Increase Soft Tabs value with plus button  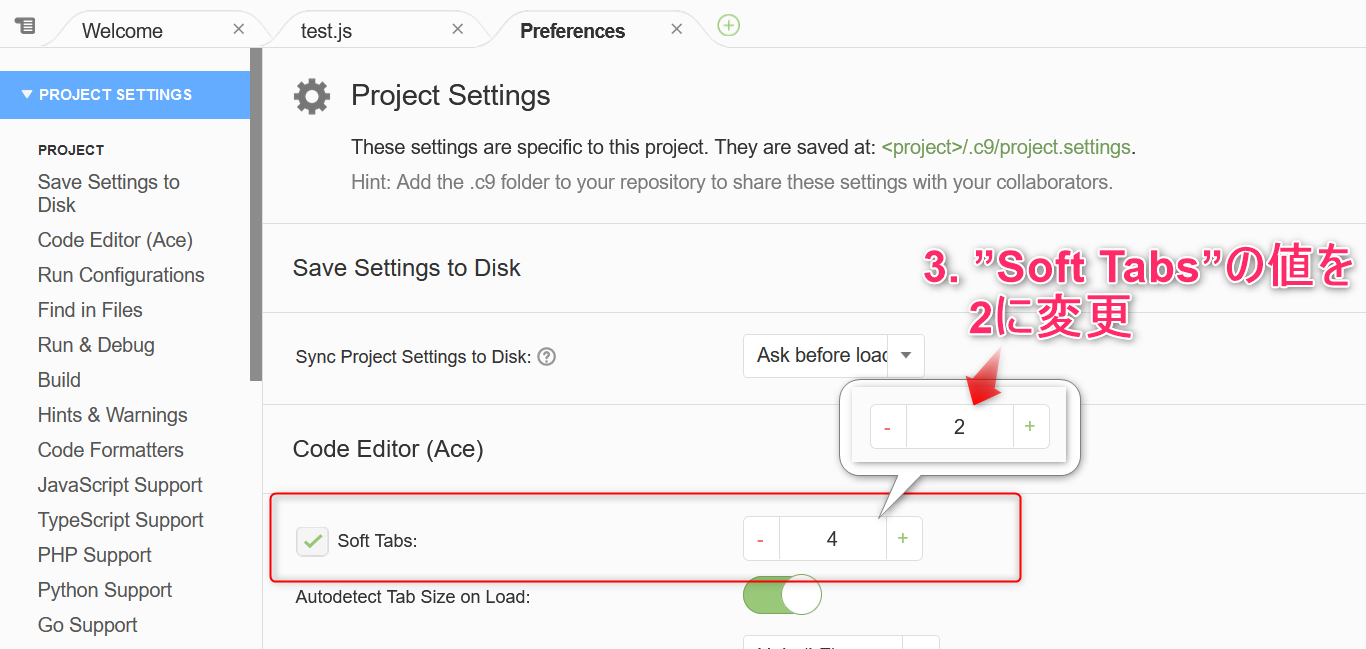(x=903, y=539)
